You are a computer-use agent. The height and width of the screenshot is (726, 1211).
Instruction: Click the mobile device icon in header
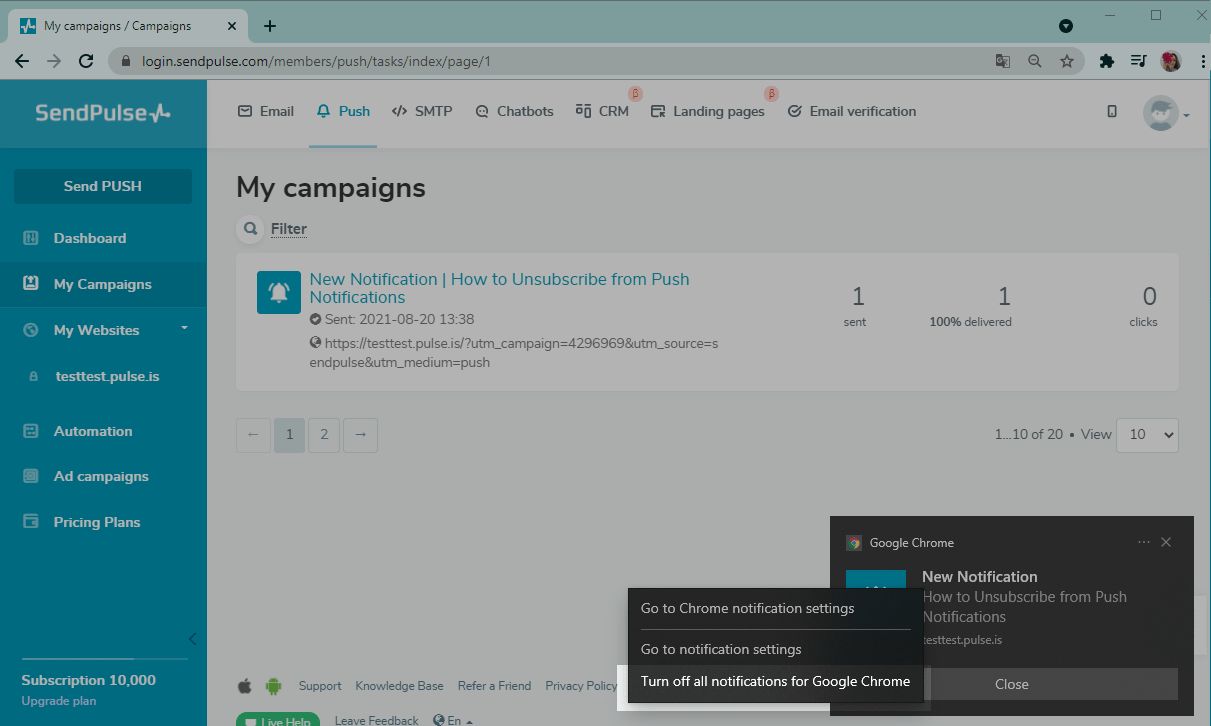tap(1112, 111)
